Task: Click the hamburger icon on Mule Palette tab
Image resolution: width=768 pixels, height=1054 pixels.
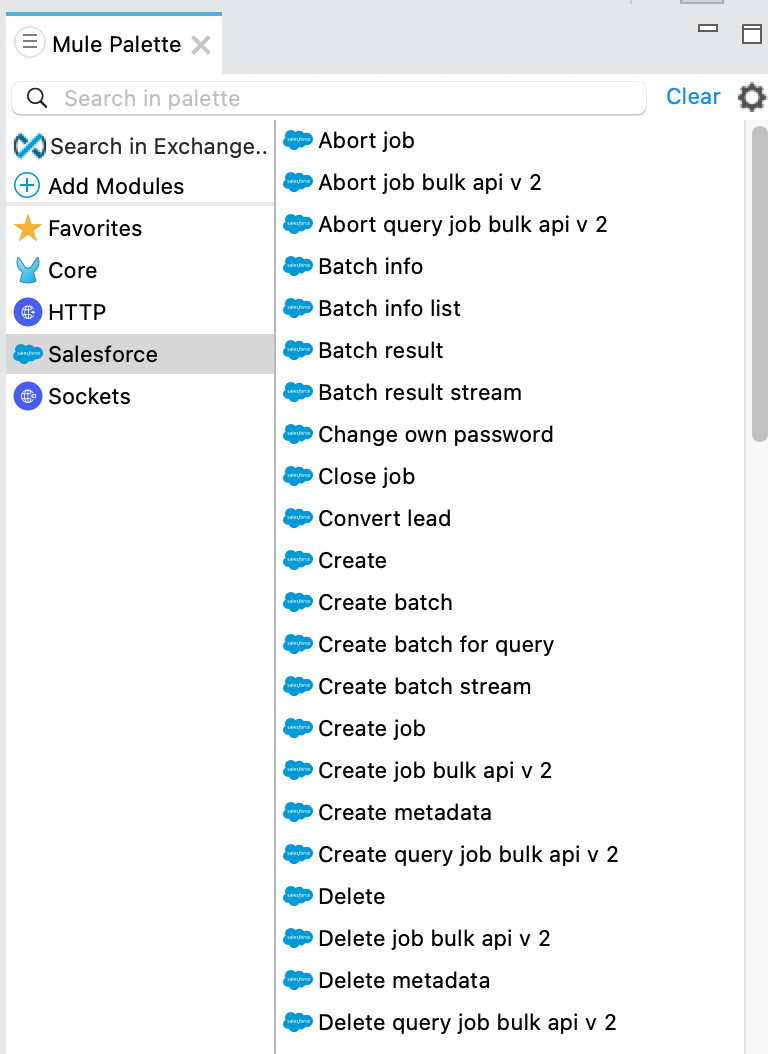Action: click(x=31, y=43)
